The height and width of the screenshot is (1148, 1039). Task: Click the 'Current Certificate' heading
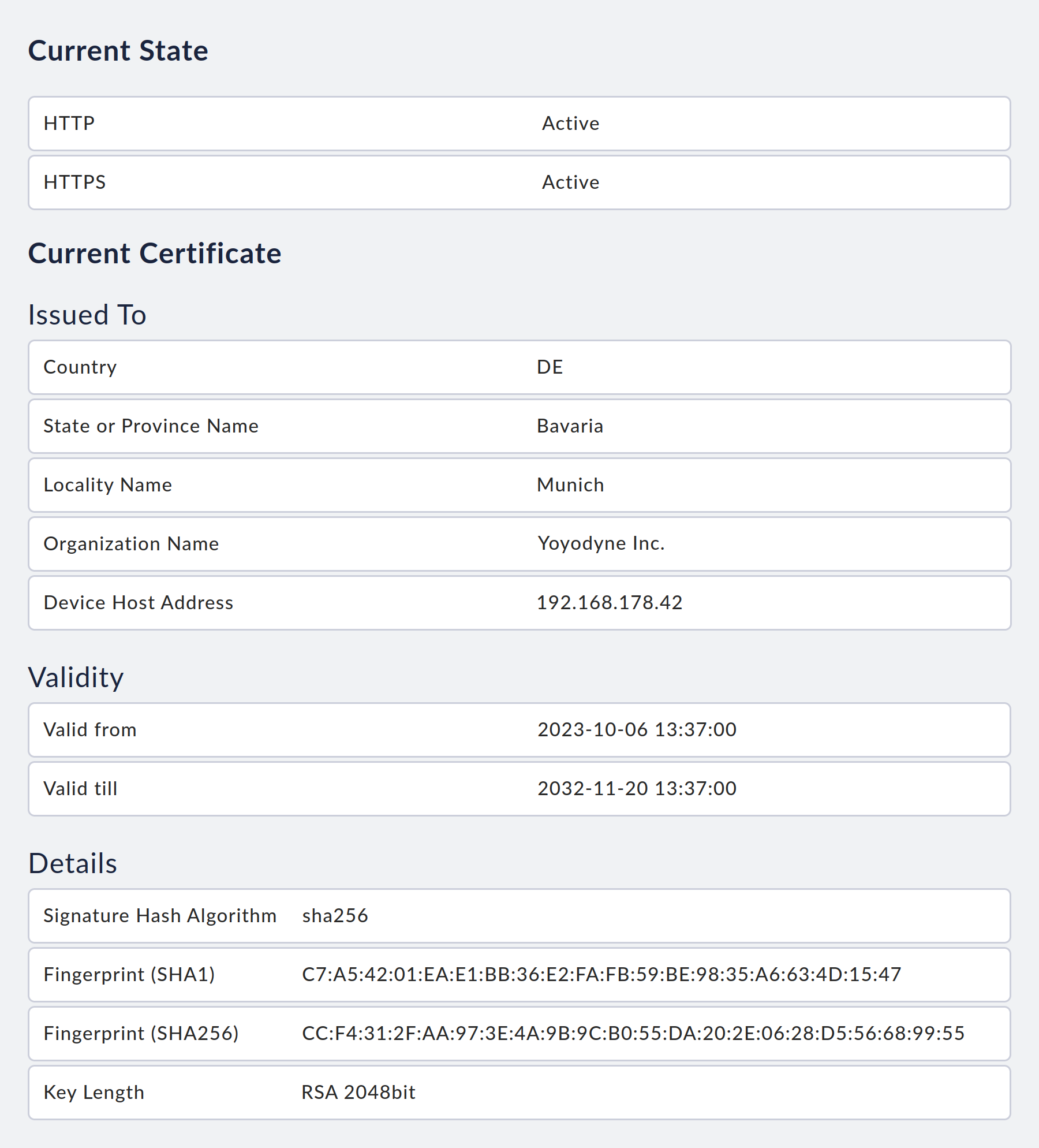155,254
